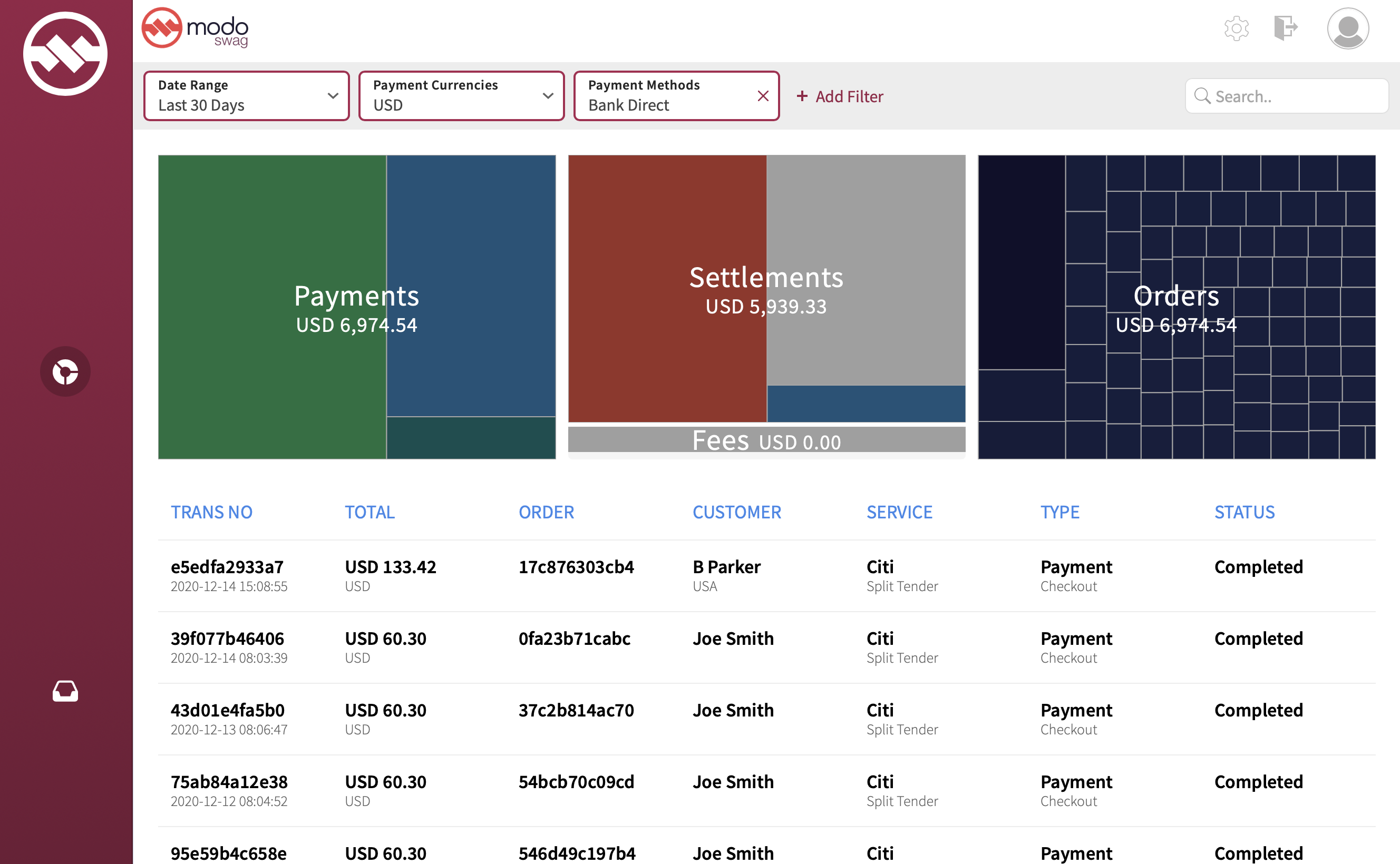Open the inbox tray icon in sidebar

tap(65, 691)
